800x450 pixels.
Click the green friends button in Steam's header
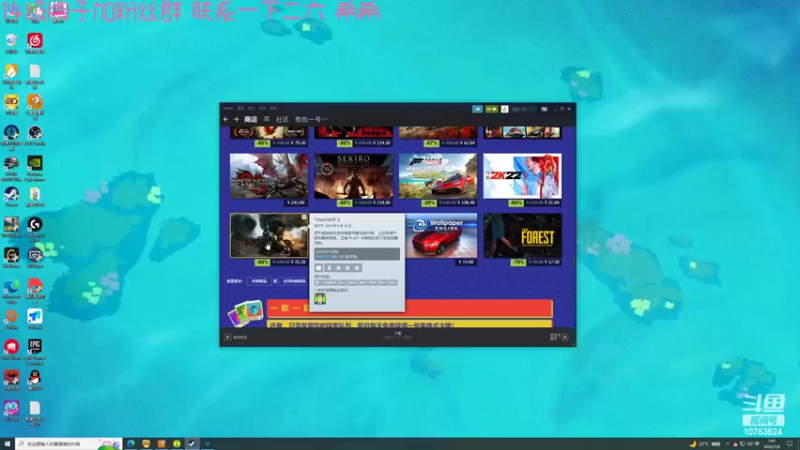pos(491,109)
